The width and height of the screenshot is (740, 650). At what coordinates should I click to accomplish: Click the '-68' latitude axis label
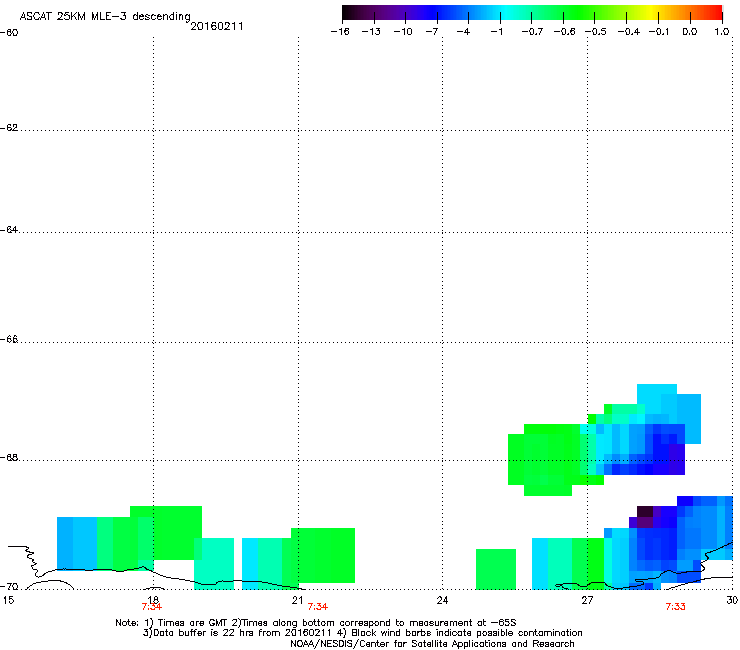click(9, 458)
